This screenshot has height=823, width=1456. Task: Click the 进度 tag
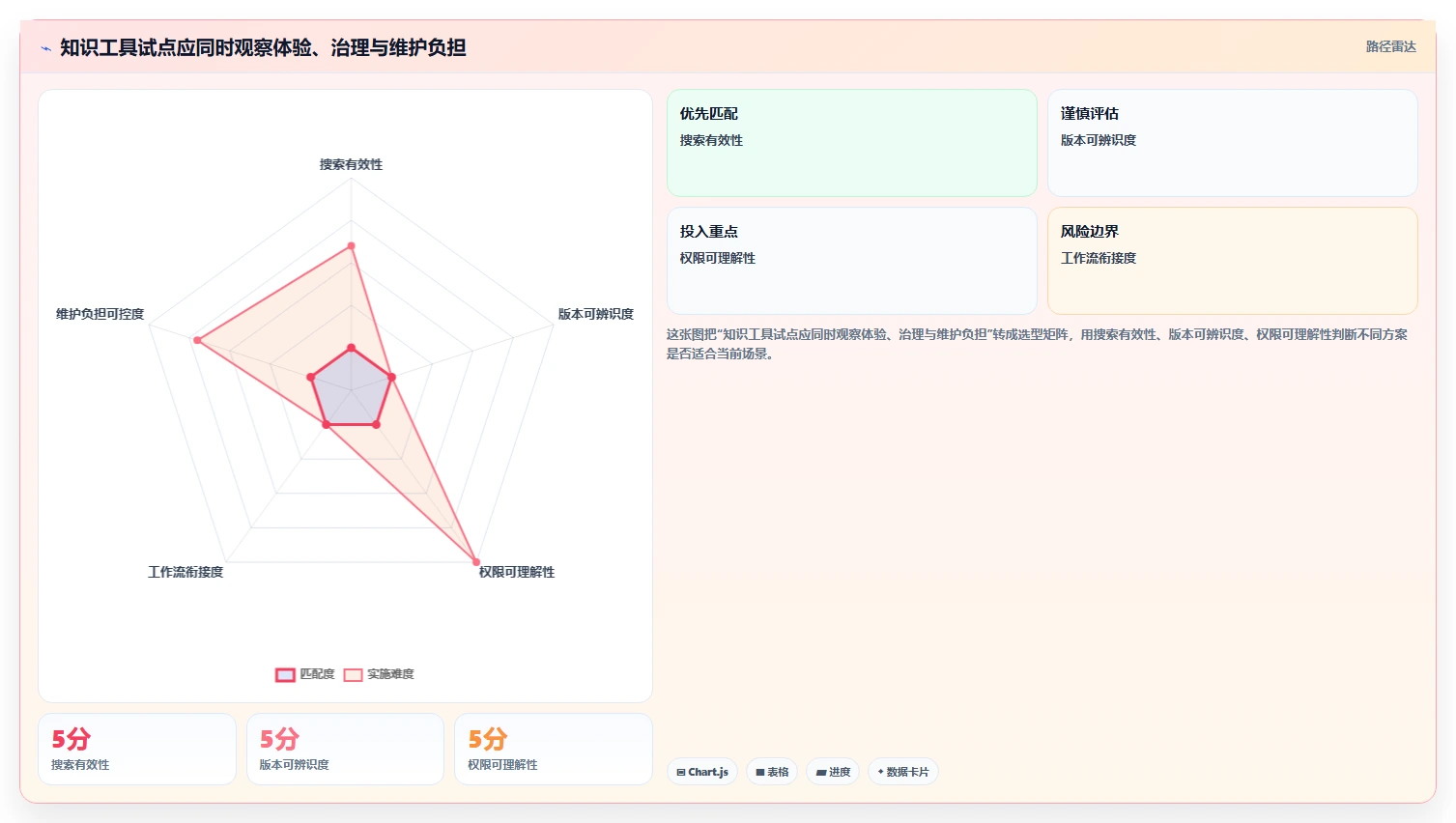833,772
